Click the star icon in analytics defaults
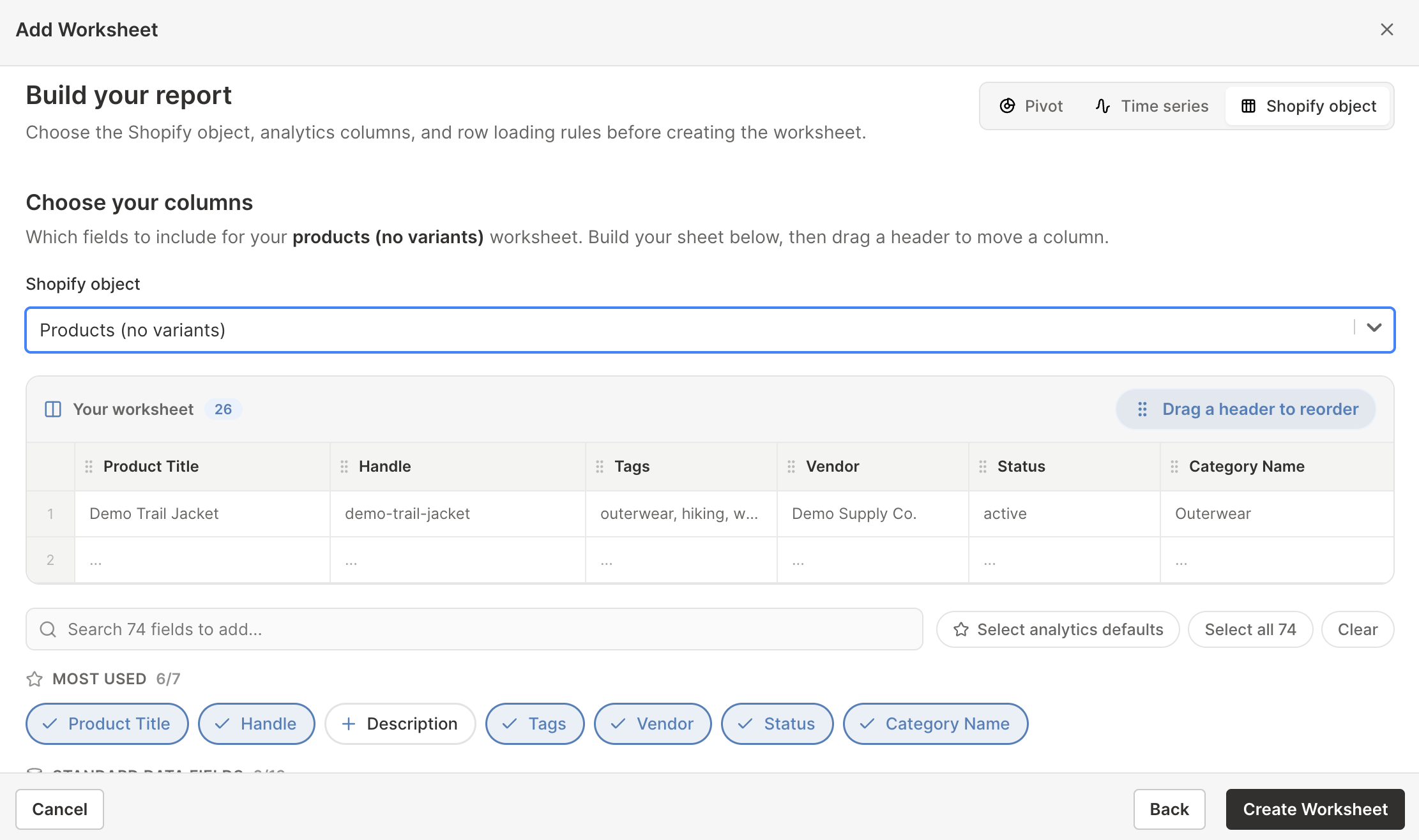 coord(960,629)
